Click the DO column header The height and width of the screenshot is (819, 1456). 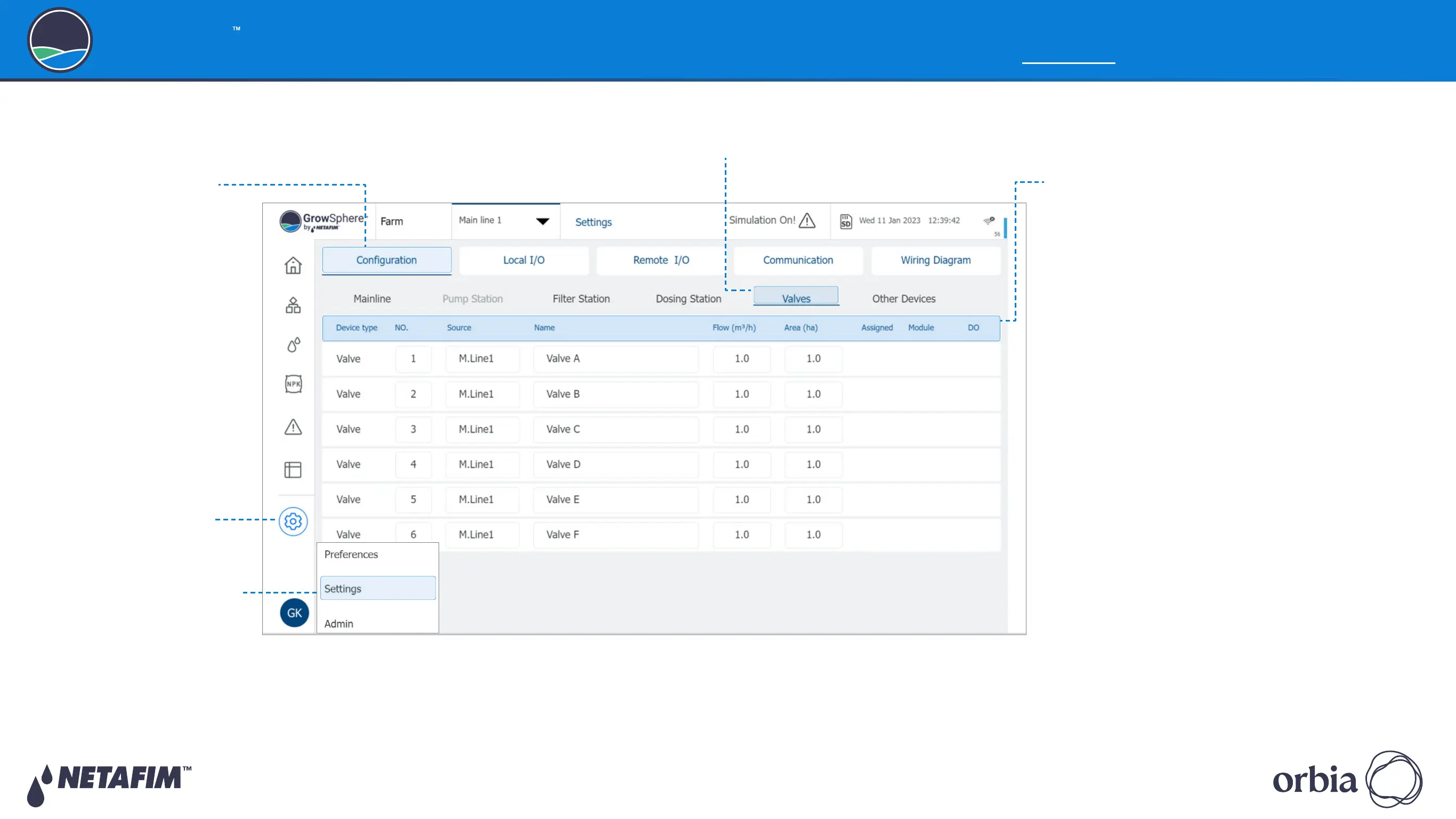pyautogui.click(x=973, y=328)
